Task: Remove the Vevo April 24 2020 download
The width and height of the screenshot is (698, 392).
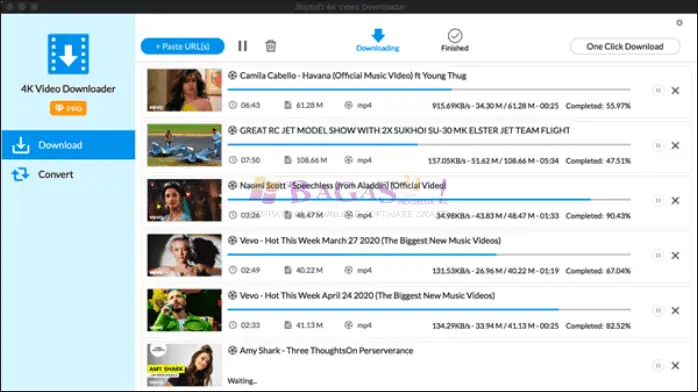Action: (675, 310)
